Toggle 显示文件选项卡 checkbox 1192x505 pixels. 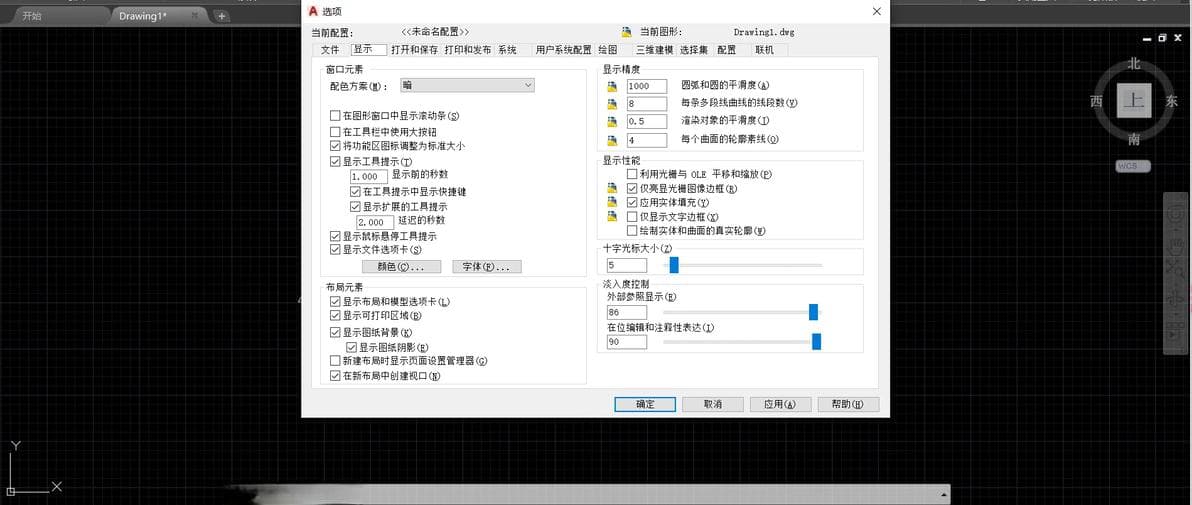pos(335,249)
